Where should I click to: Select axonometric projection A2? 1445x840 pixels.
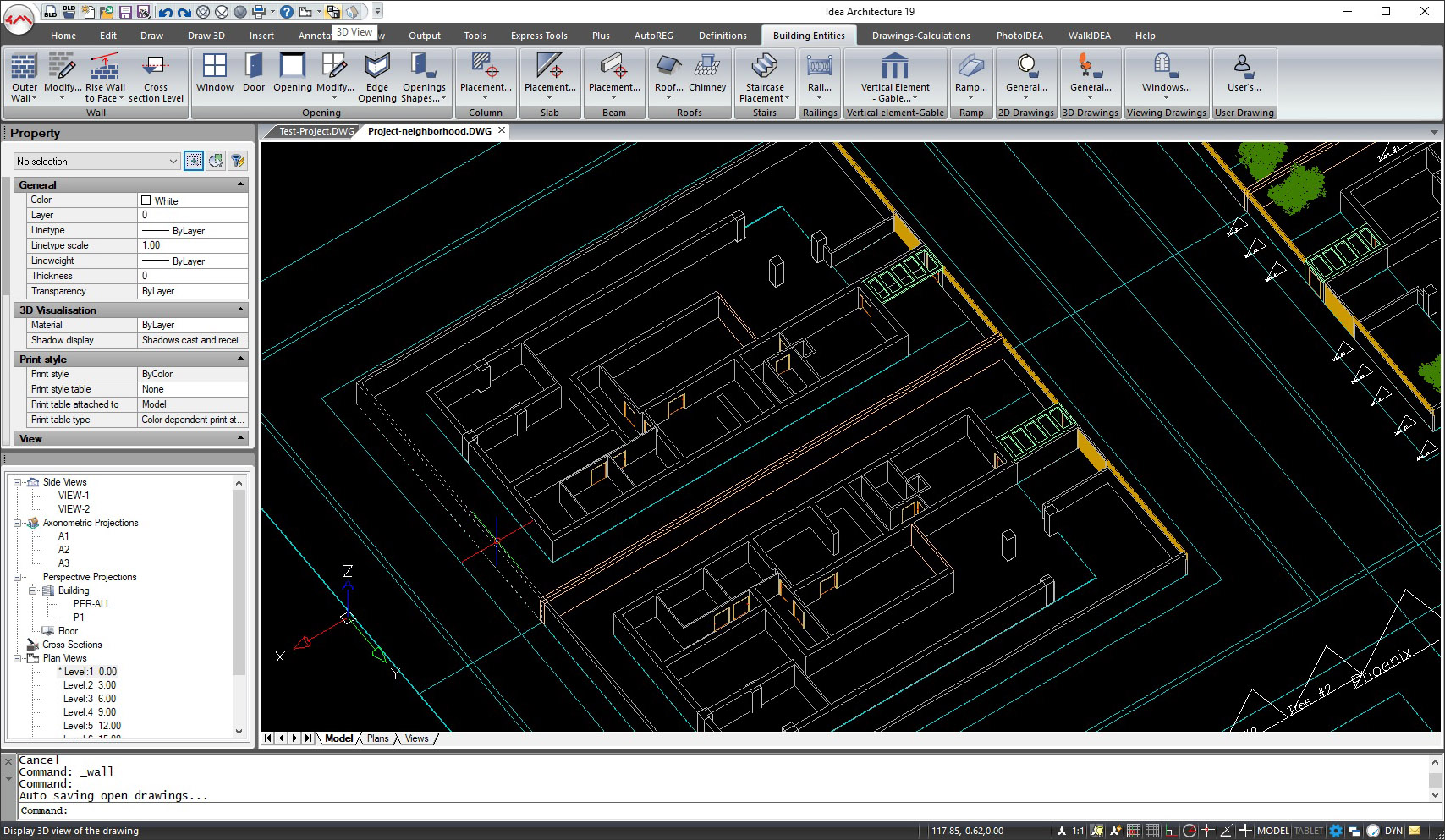[63, 550]
